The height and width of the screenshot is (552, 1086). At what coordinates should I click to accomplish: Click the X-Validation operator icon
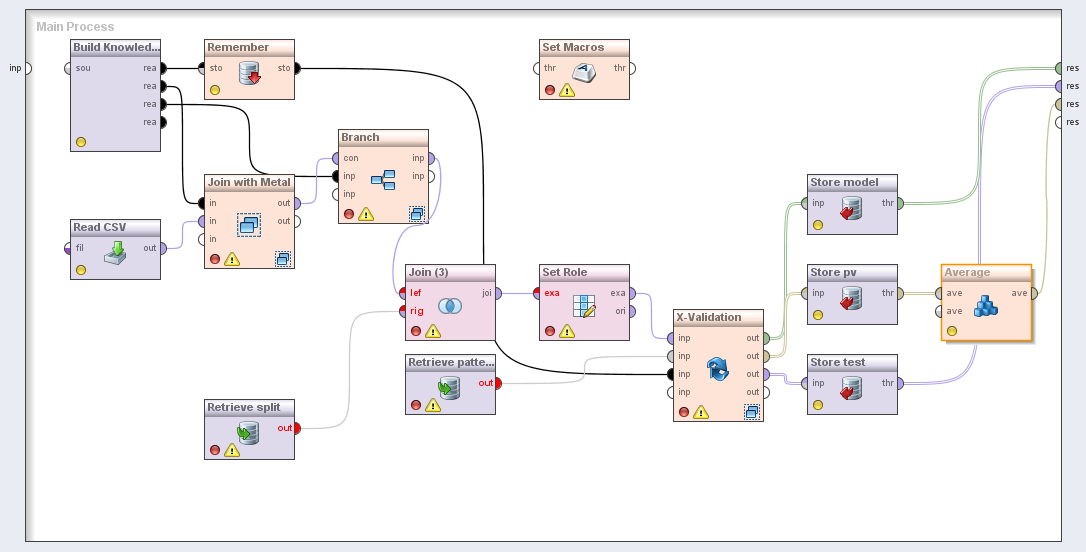(717, 369)
